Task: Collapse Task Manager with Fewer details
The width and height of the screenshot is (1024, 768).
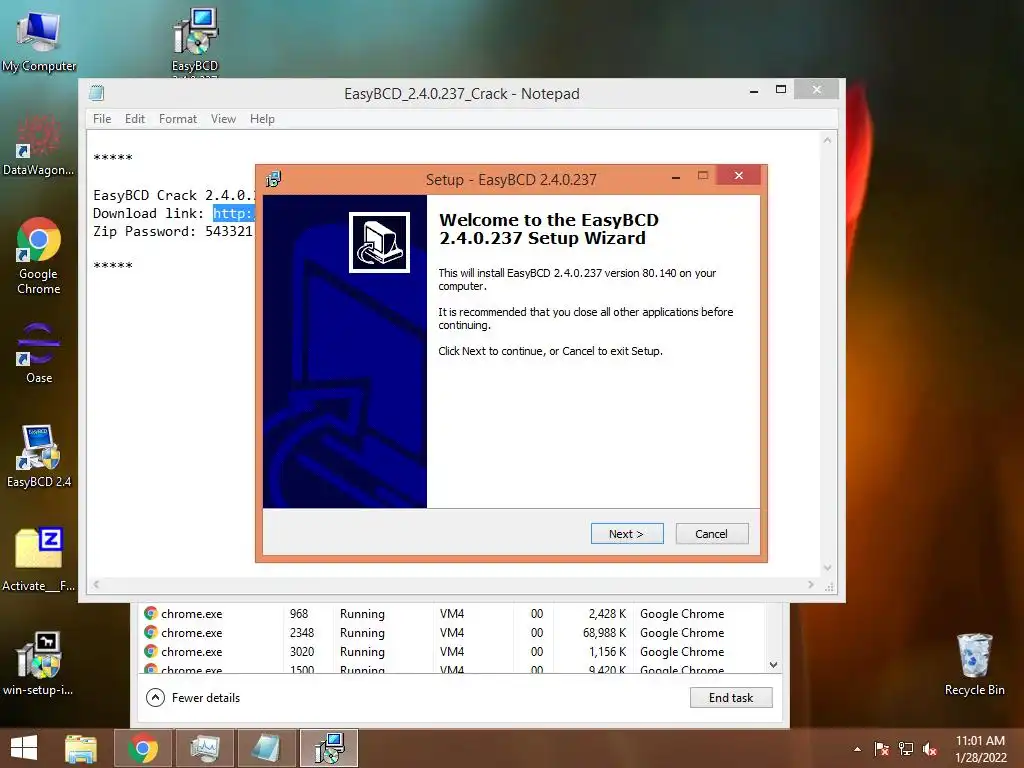Action: click(193, 697)
